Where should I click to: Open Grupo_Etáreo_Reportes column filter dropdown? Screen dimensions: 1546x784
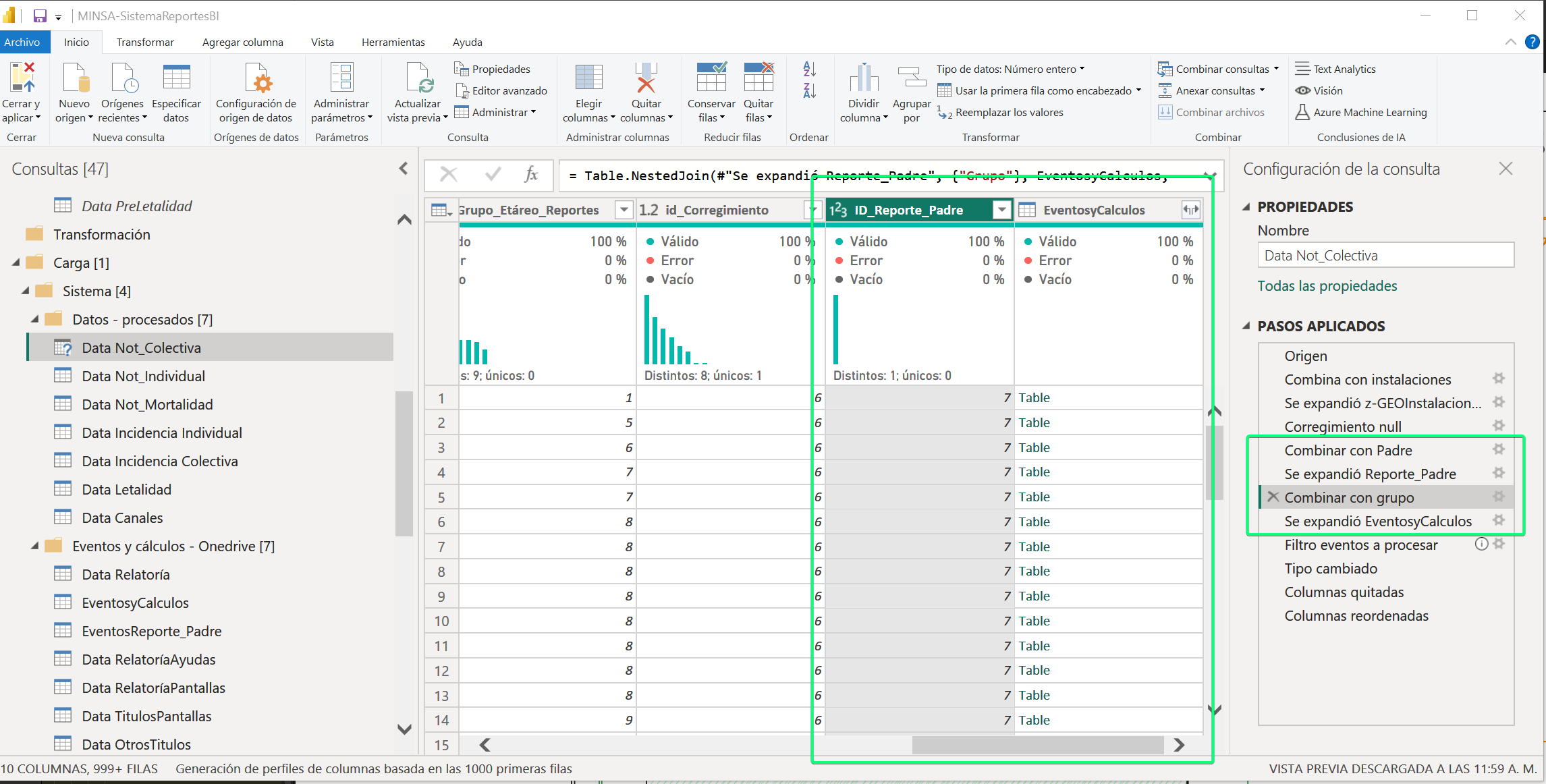(x=624, y=210)
